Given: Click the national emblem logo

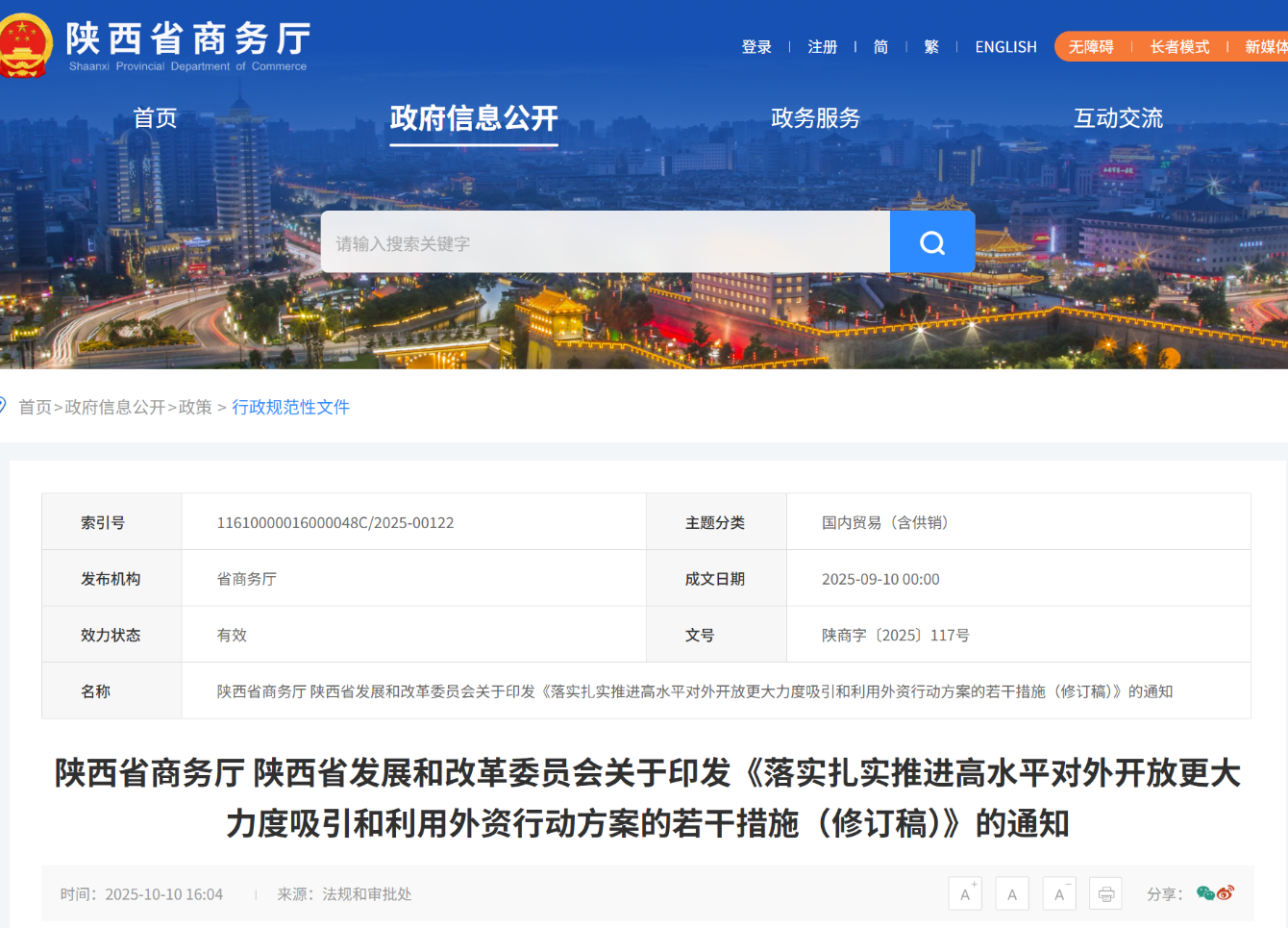Looking at the screenshot, I should click(24, 45).
